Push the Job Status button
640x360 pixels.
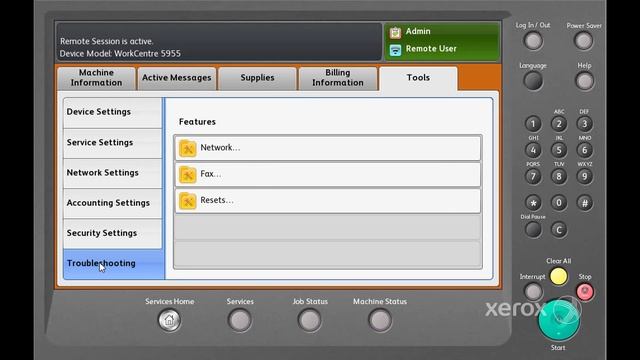click(x=309, y=320)
